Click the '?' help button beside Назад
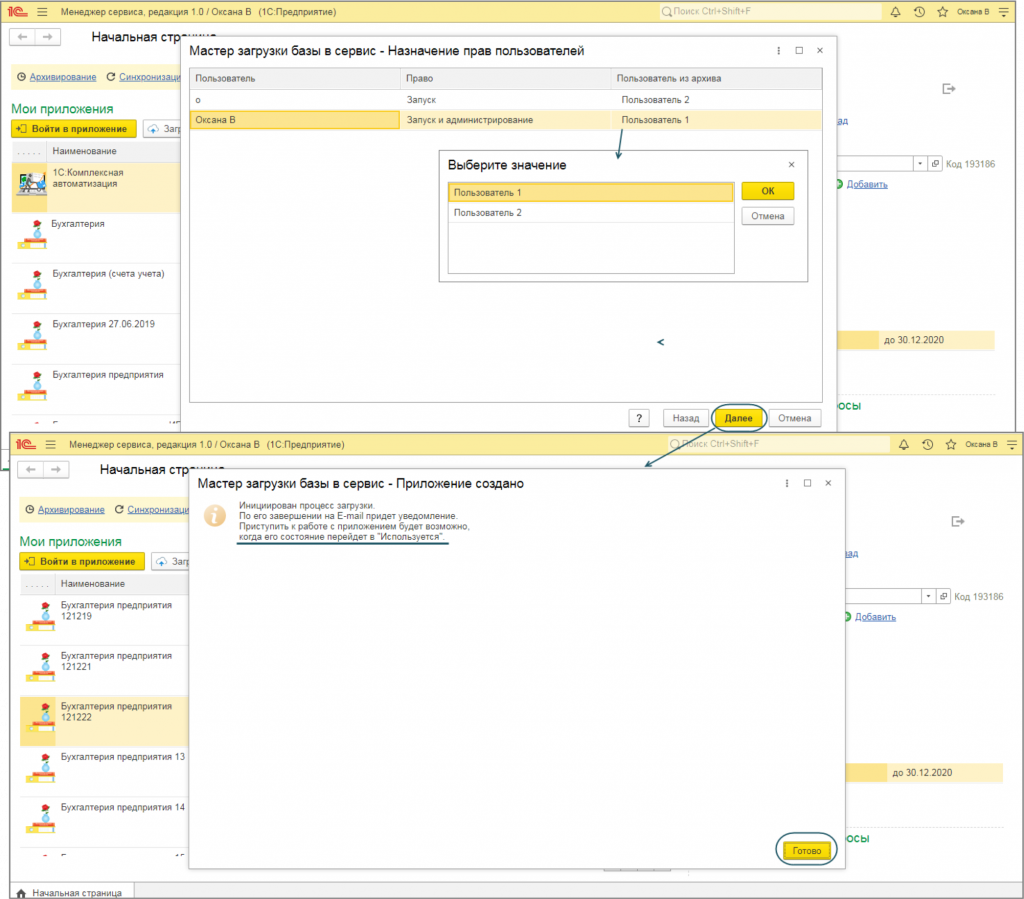The image size is (1024, 899). (640, 418)
